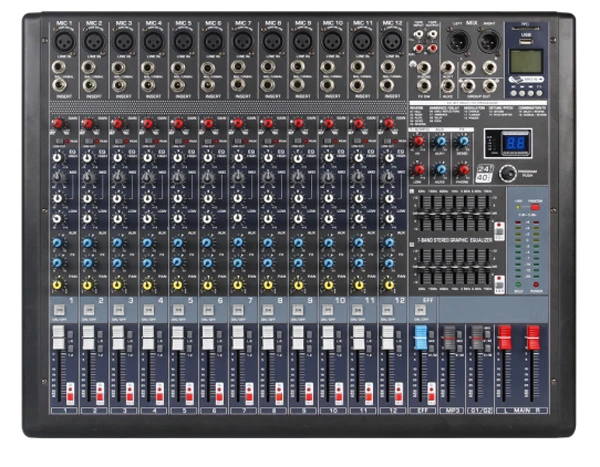Click the MIX RIGHT XLR output
The width and height of the screenshot is (600, 467).
click(489, 41)
